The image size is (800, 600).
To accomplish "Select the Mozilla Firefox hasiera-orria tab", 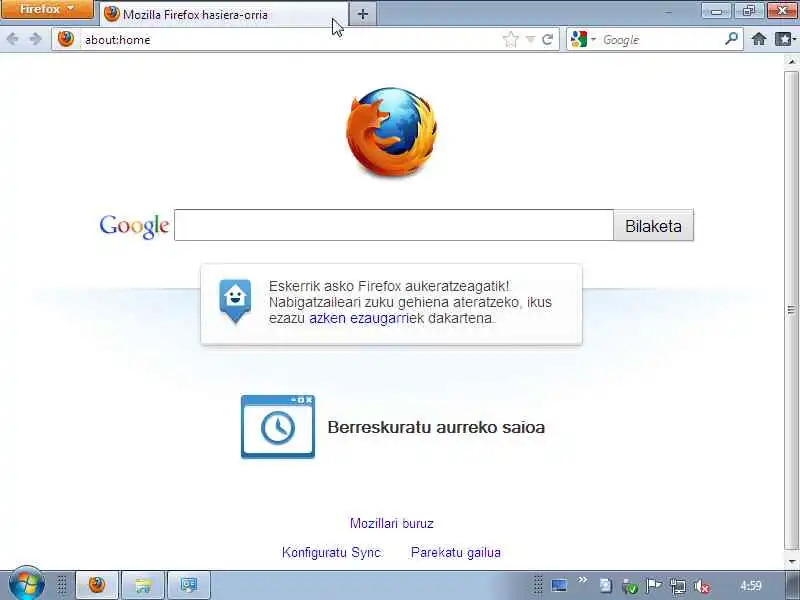I will [224, 14].
